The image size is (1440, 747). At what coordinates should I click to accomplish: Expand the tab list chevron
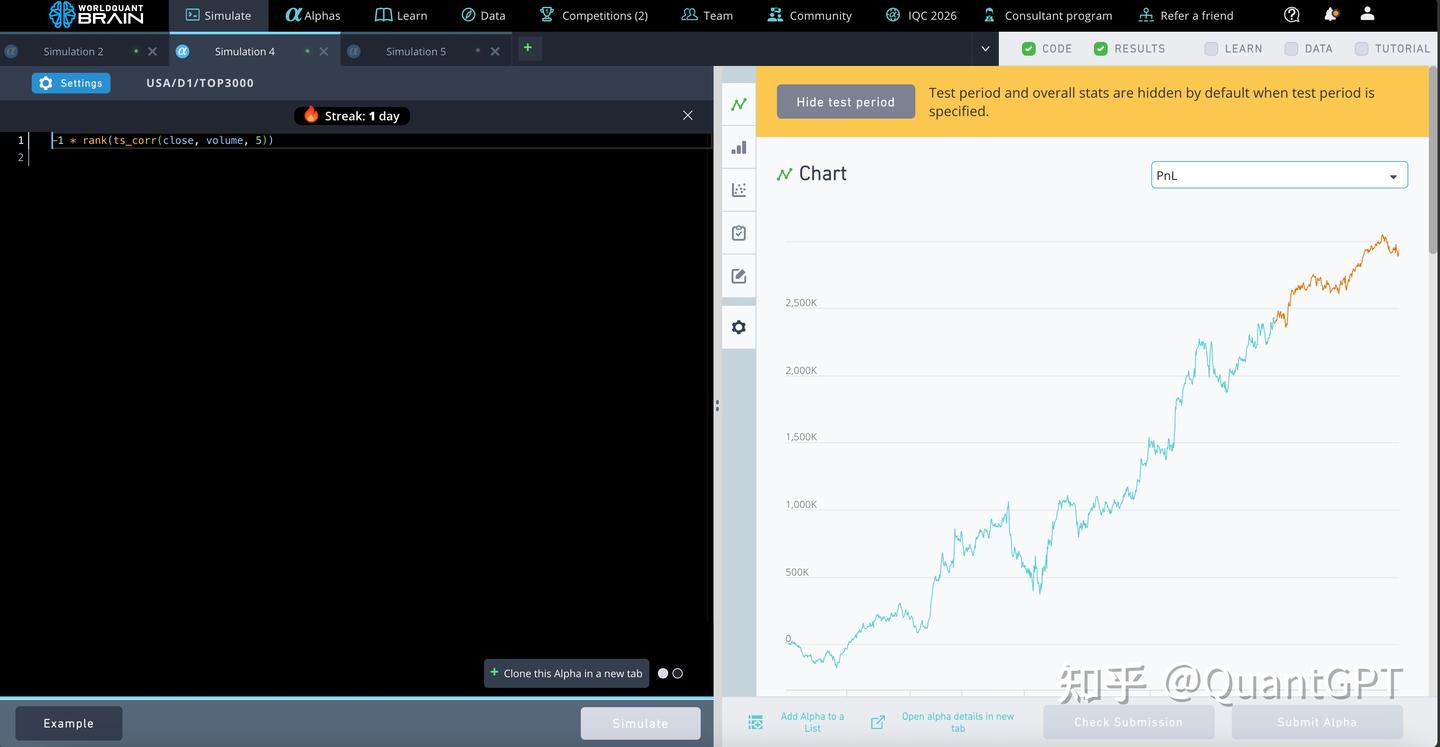[x=986, y=49]
